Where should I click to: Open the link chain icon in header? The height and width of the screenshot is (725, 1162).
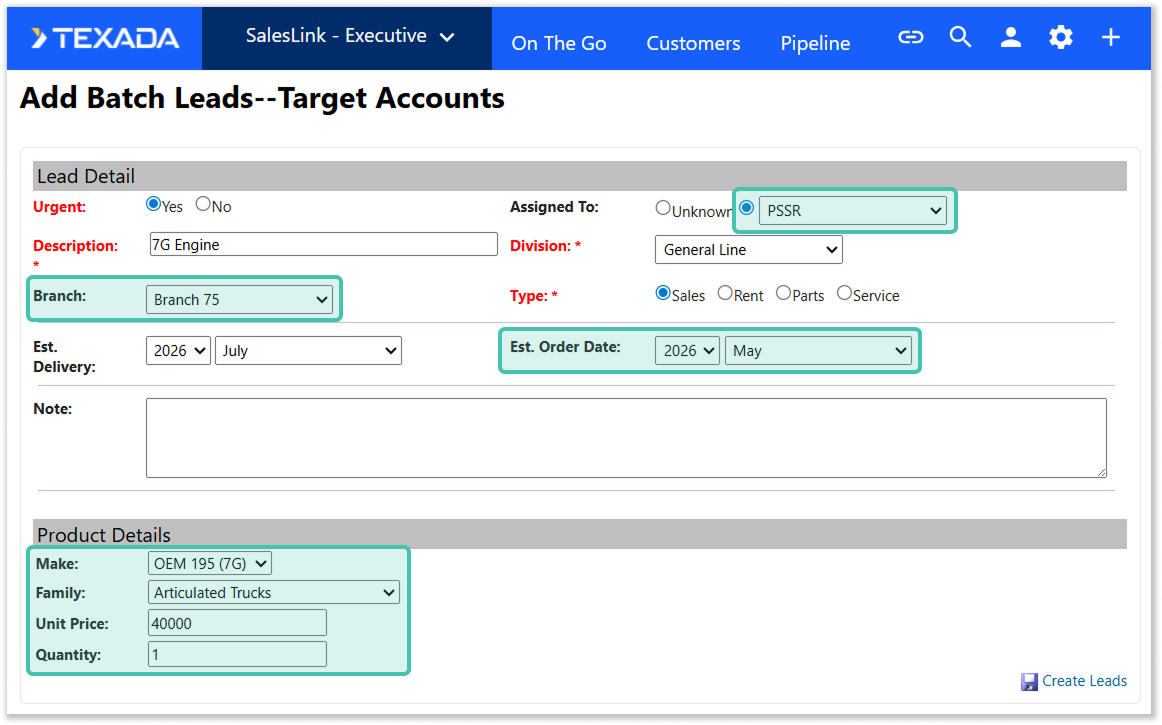tap(910, 38)
